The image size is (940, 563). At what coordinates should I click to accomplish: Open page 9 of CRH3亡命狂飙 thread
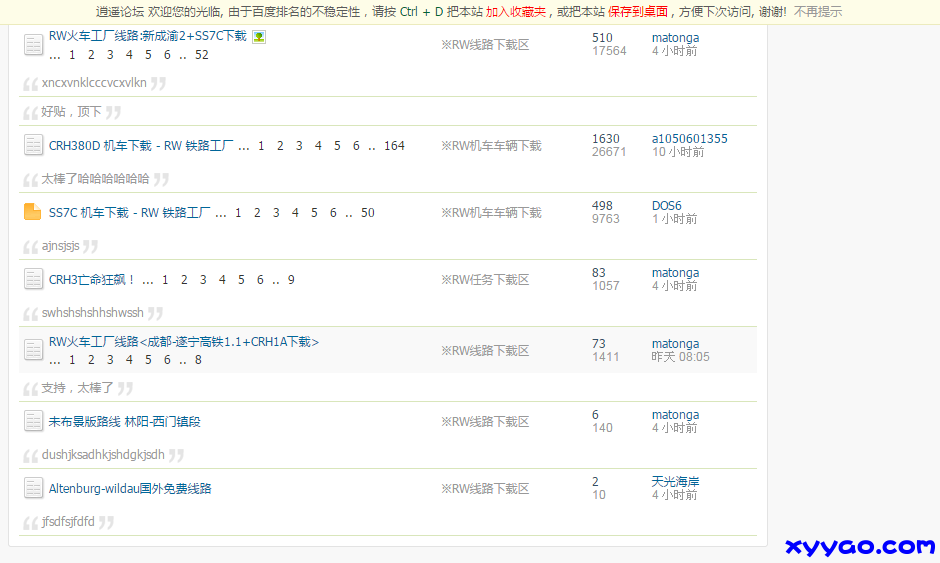(x=291, y=280)
